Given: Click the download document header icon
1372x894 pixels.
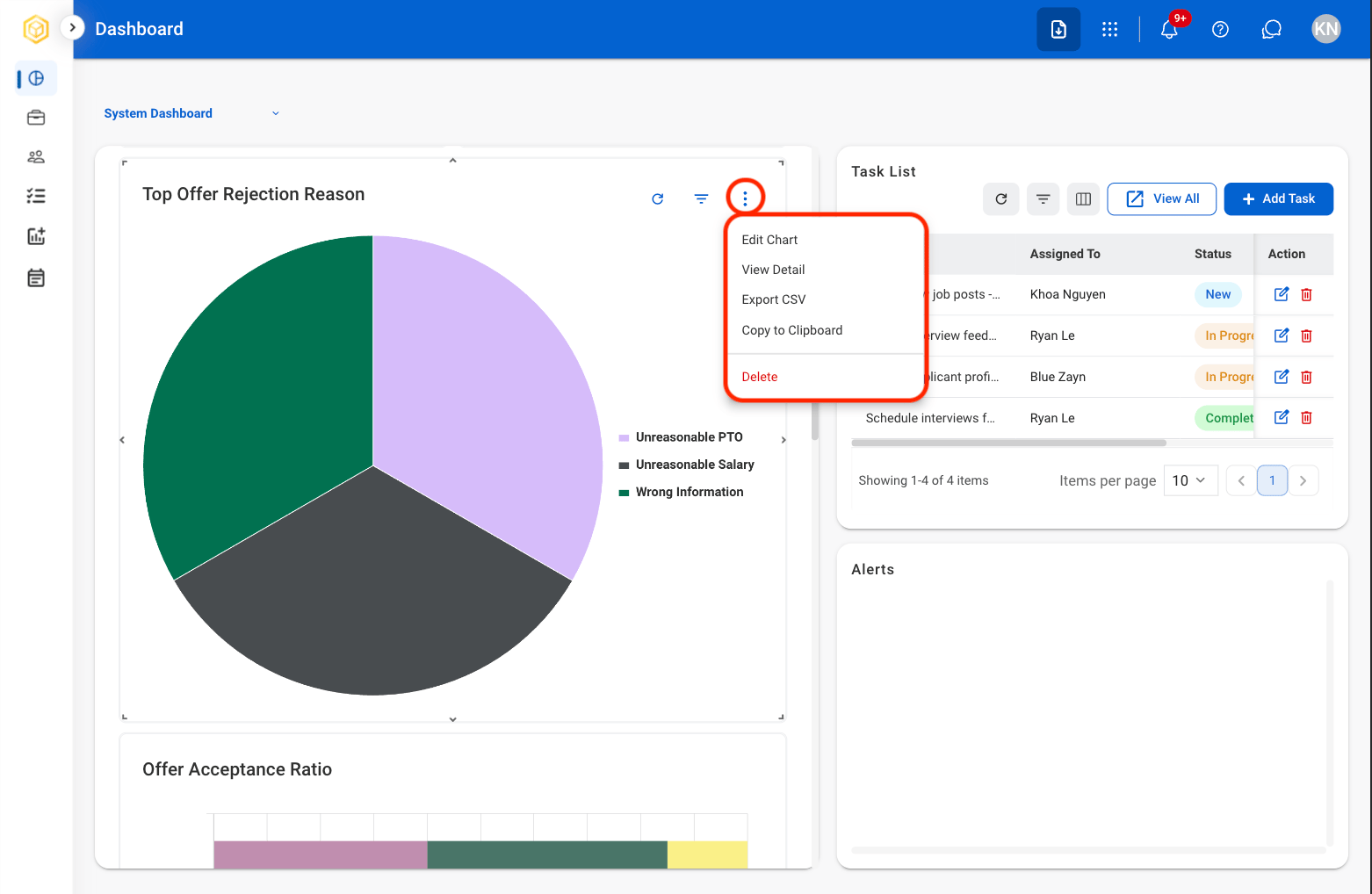Looking at the screenshot, I should tap(1058, 29).
